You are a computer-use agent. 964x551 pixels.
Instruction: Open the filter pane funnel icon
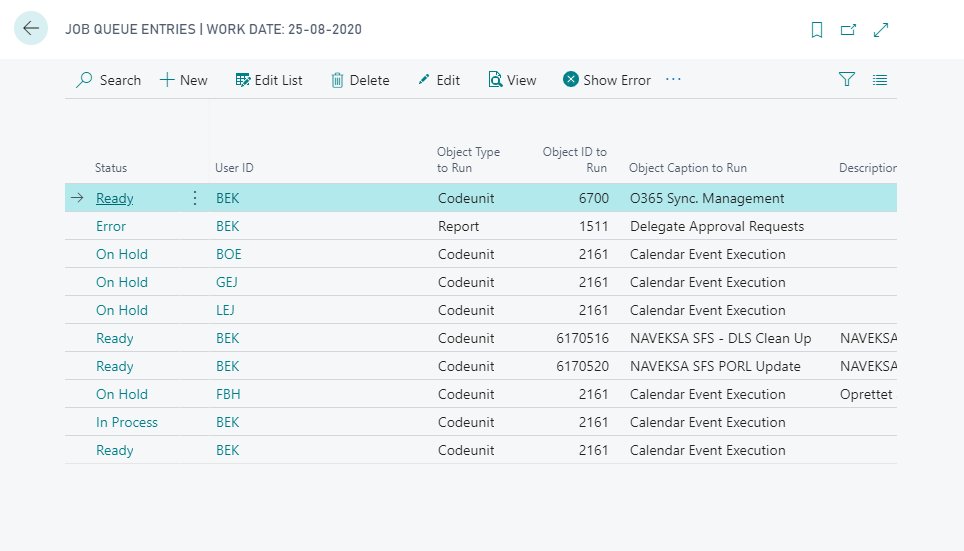click(847, 80)
